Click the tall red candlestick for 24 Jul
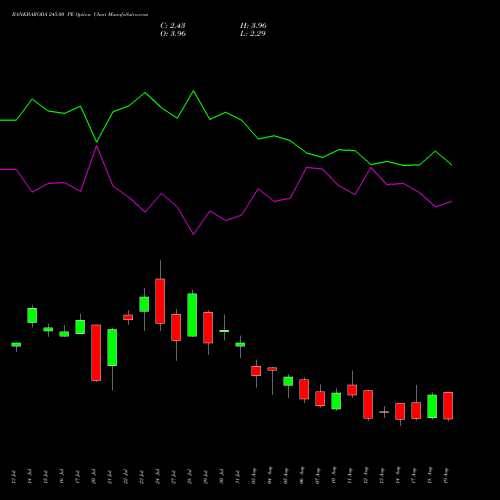 point(160,301)
